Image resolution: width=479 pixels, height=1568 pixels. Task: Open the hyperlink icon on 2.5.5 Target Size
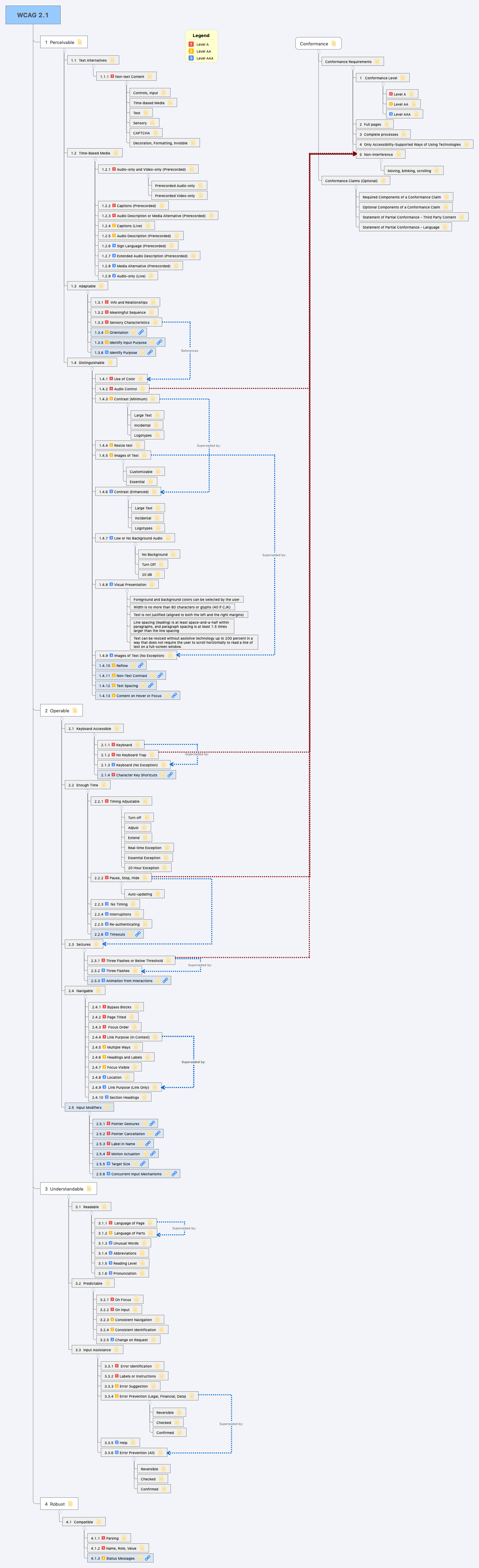(x=142, y=1163)
